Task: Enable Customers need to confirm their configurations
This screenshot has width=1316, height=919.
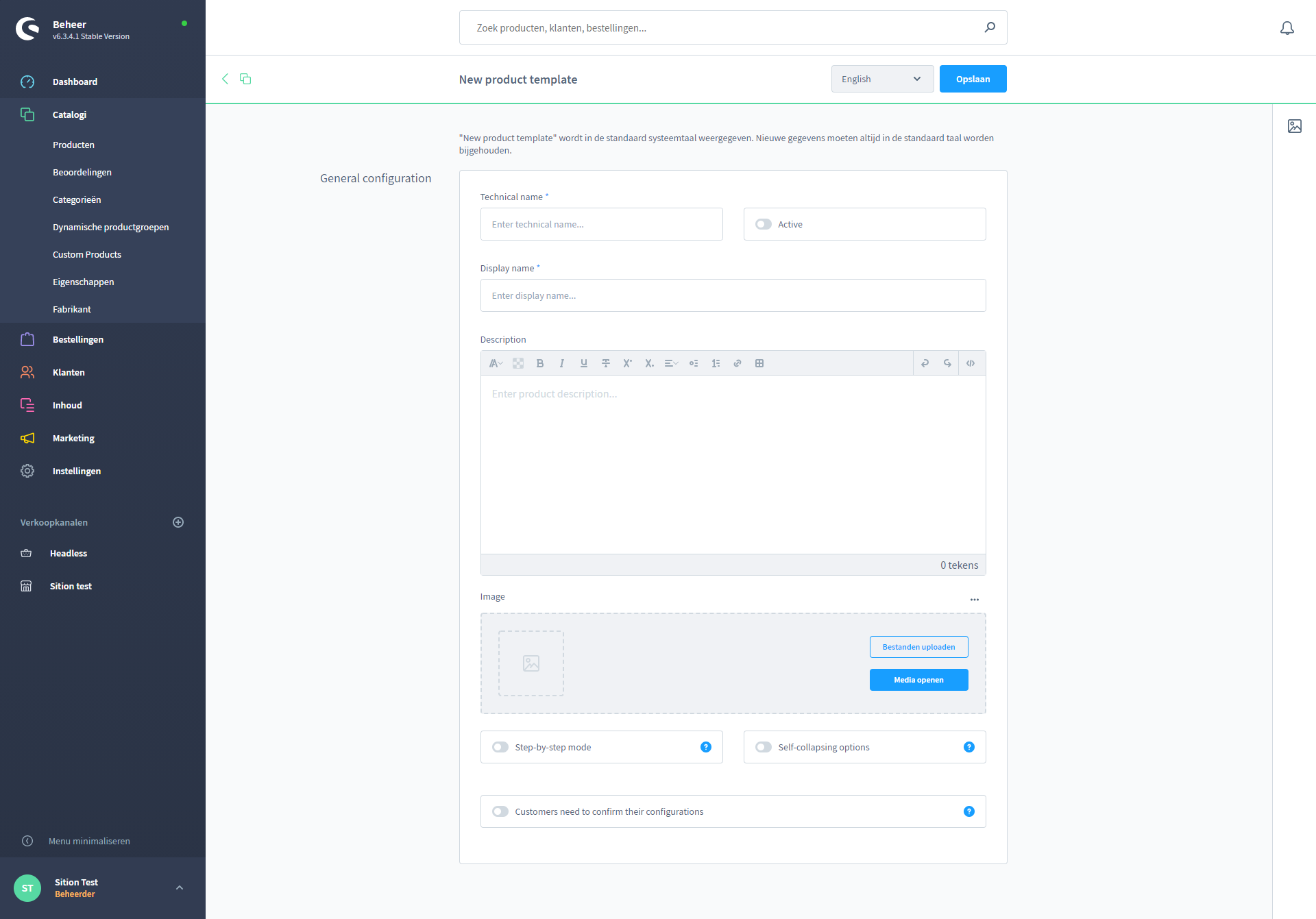Action: tap(500, 811)
